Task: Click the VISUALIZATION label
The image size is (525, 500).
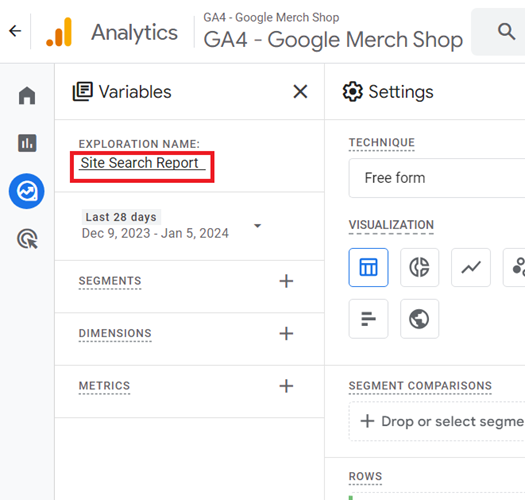Action: [x=391, y=225]
